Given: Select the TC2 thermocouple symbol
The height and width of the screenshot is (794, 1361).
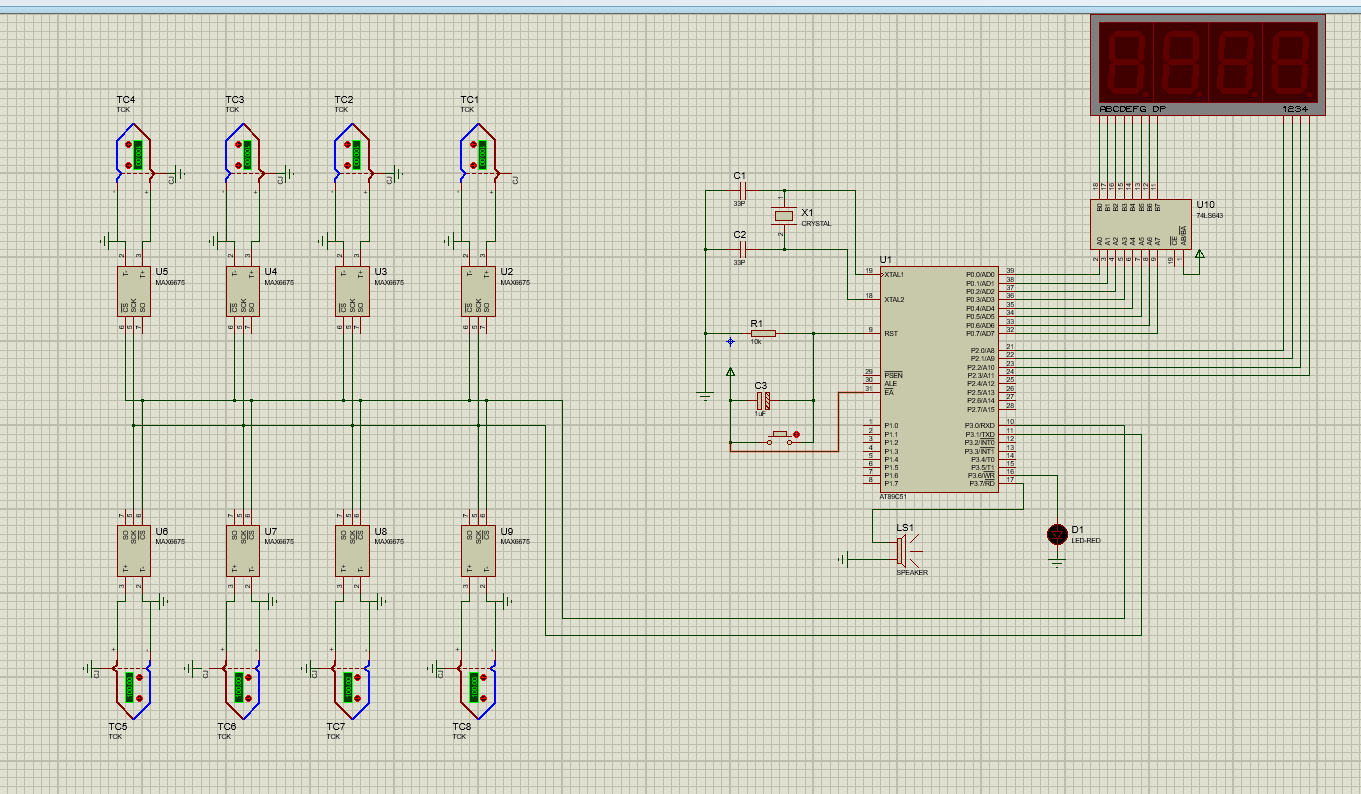Looking at the screenshot, I should pos(353,155).
